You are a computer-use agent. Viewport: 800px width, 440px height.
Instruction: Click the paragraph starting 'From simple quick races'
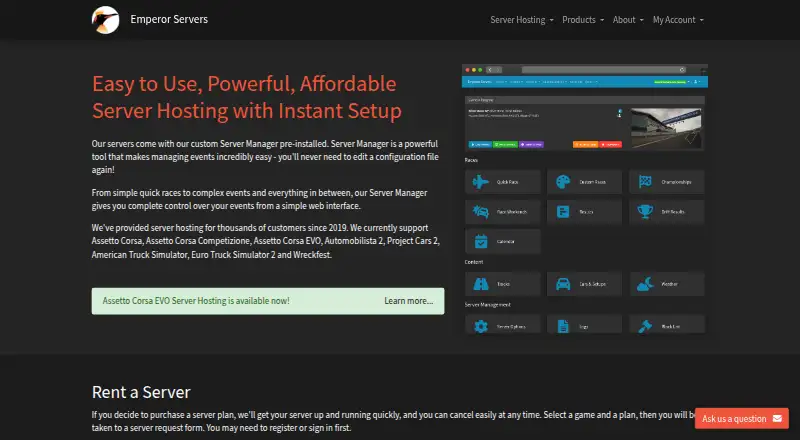[260, 199]
